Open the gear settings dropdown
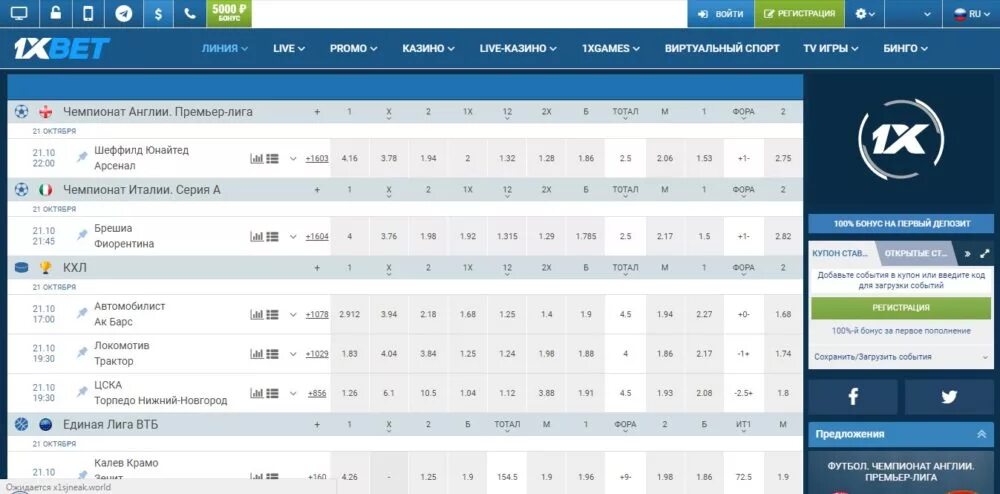Viewport: 1000px width, 494px height. pyautogui.click(x=865, y=13)
